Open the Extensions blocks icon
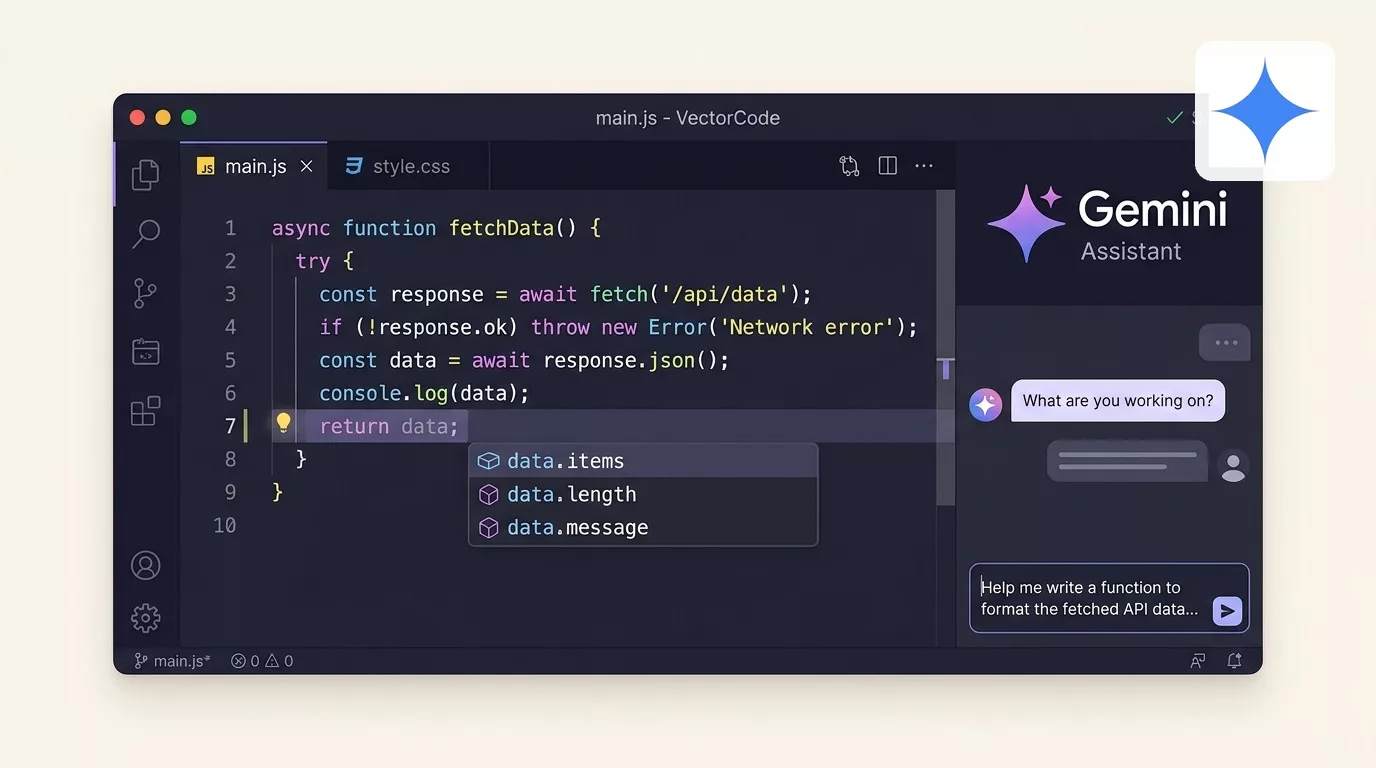Screen dimensions: 1376x768 tap(146, 411)
